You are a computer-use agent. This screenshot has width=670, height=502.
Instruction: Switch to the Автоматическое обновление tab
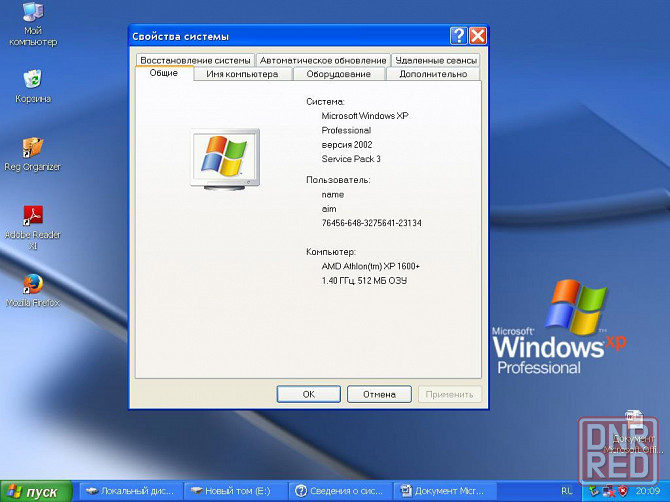coord(323,60)
